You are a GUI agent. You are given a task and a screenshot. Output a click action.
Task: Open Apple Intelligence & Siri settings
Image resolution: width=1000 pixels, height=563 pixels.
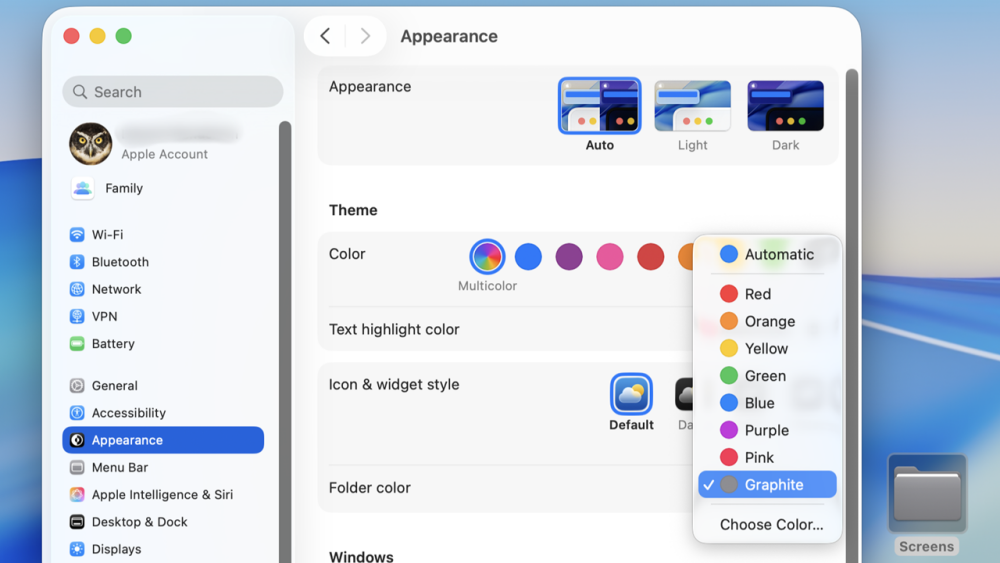click(x=160, y=495)
